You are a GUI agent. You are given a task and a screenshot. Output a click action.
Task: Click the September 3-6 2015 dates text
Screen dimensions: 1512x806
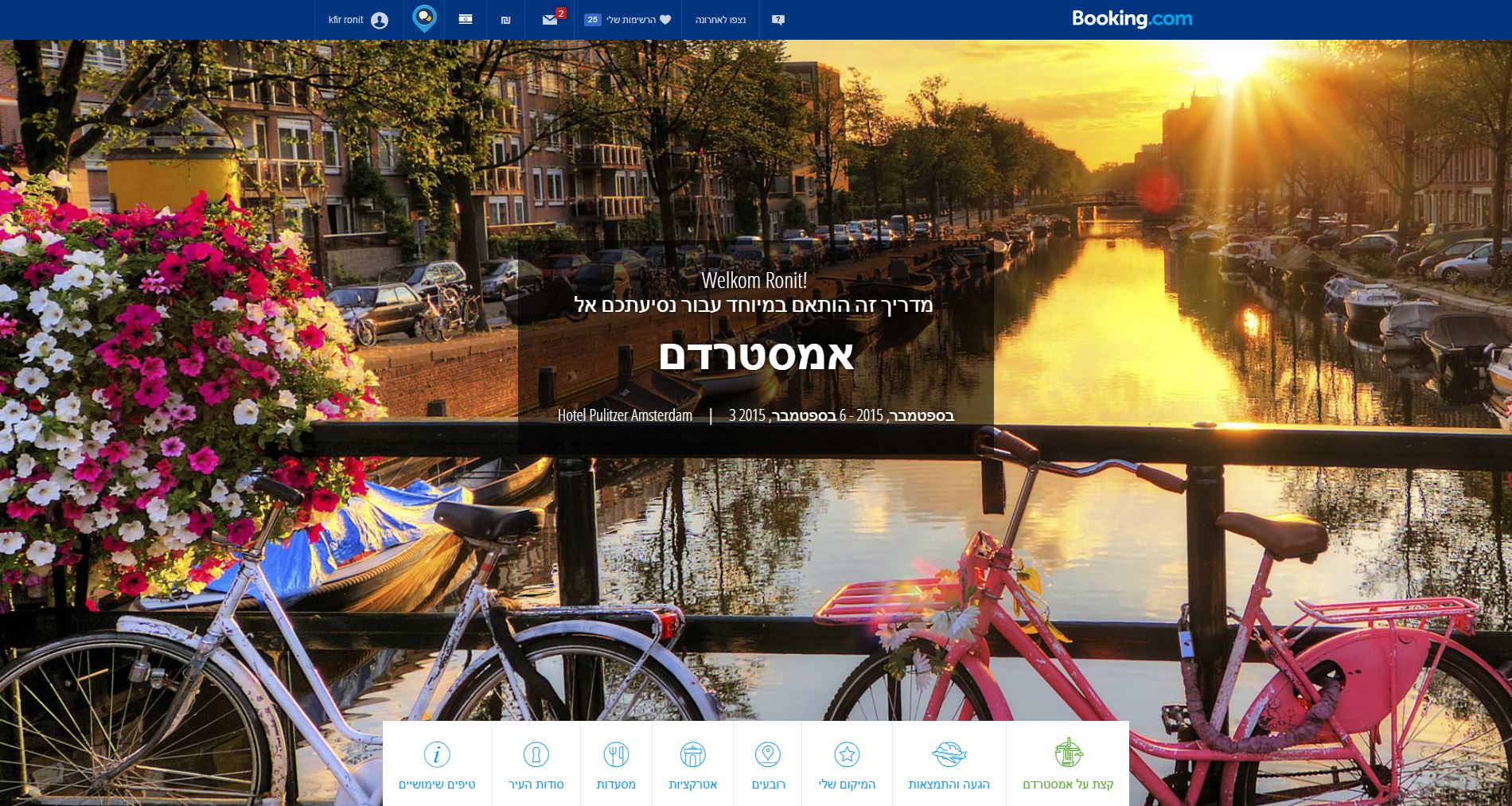841,415
